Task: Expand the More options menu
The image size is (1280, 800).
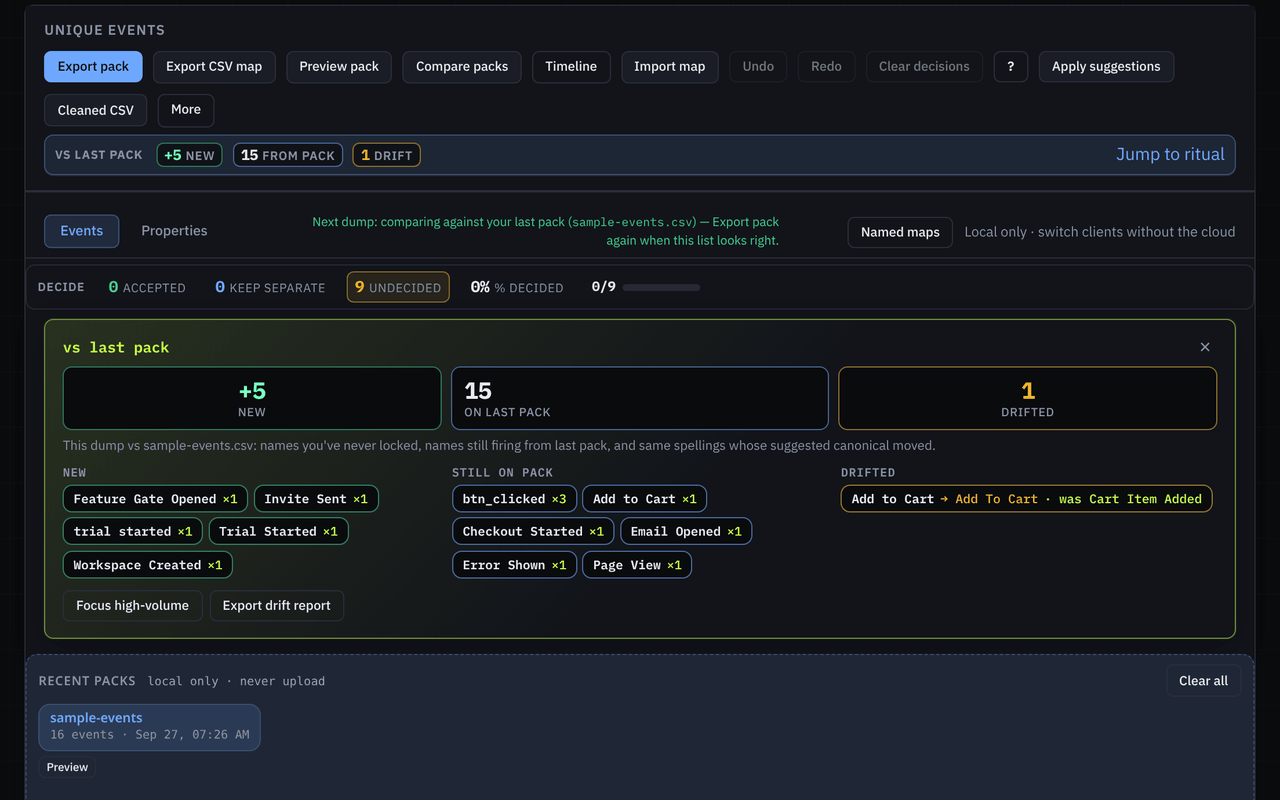Action: point(186,110)
